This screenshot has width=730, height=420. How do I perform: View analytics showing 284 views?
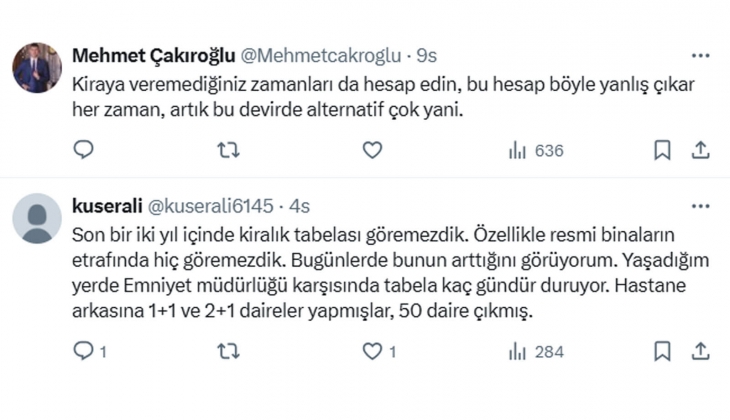pyautogui.click(x=536, y=352)
